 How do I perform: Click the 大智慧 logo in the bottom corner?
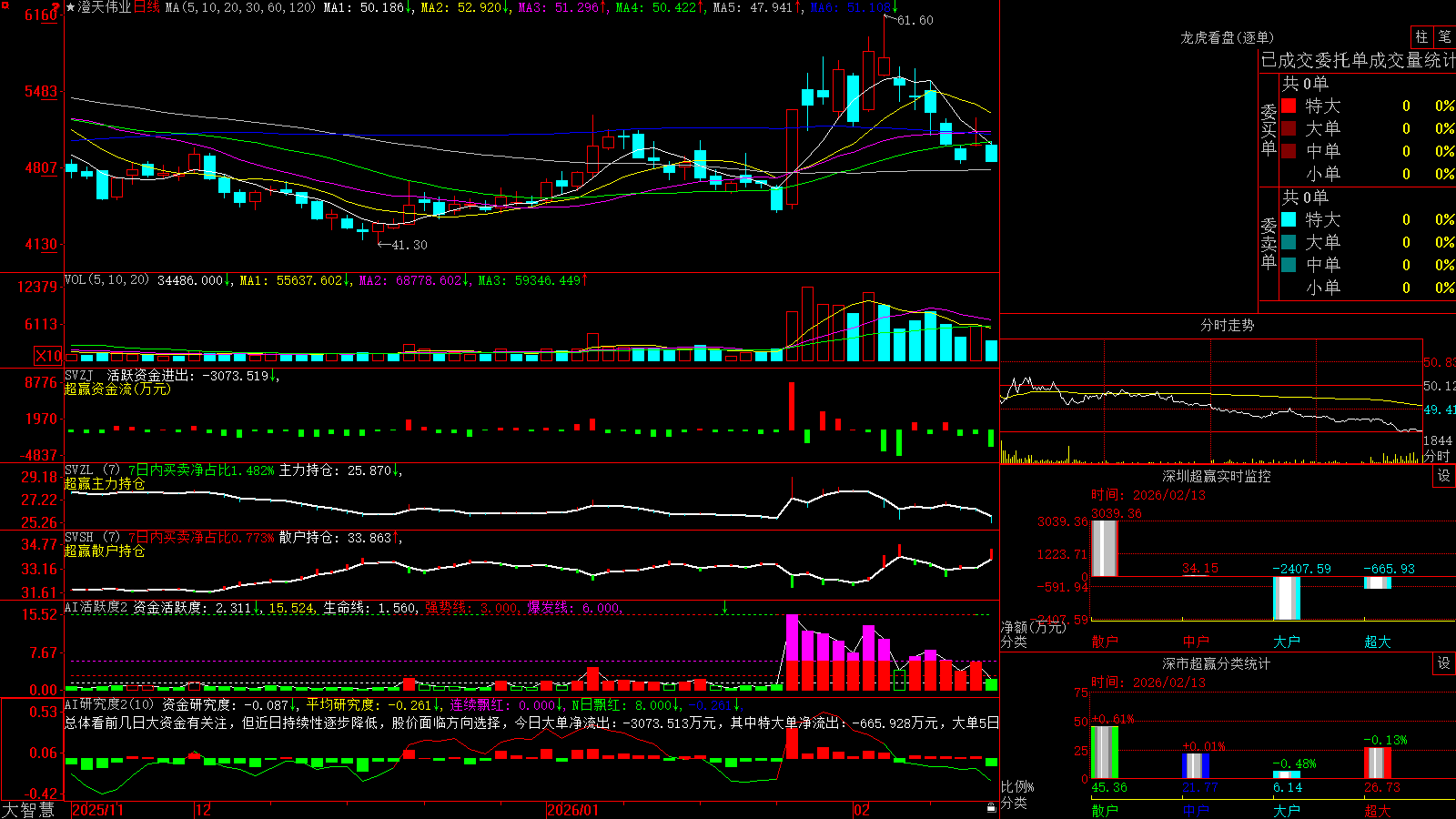click(x=28, y=810)
